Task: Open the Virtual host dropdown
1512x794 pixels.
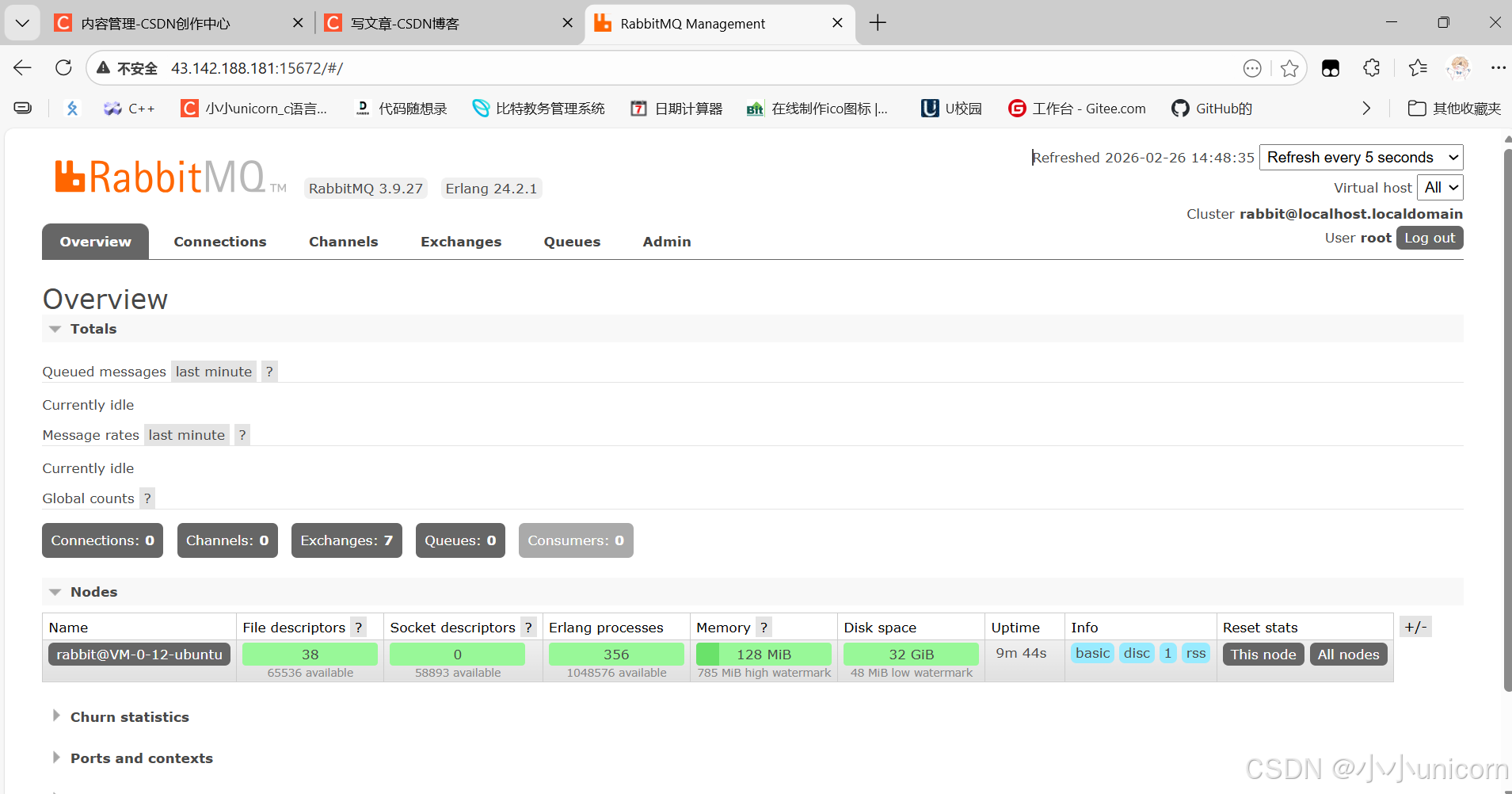Action: tap(1440, 188)
